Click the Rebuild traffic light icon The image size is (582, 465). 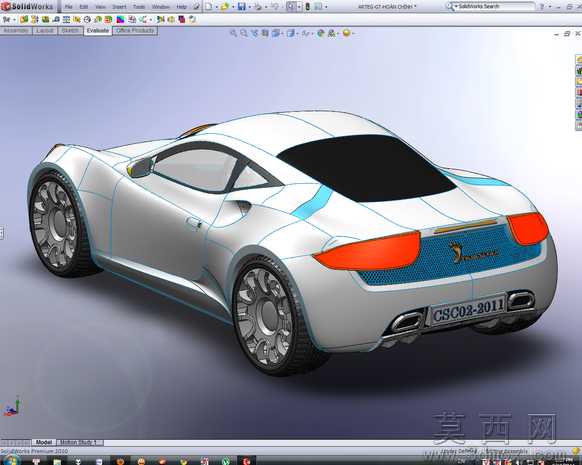point(308,6)
